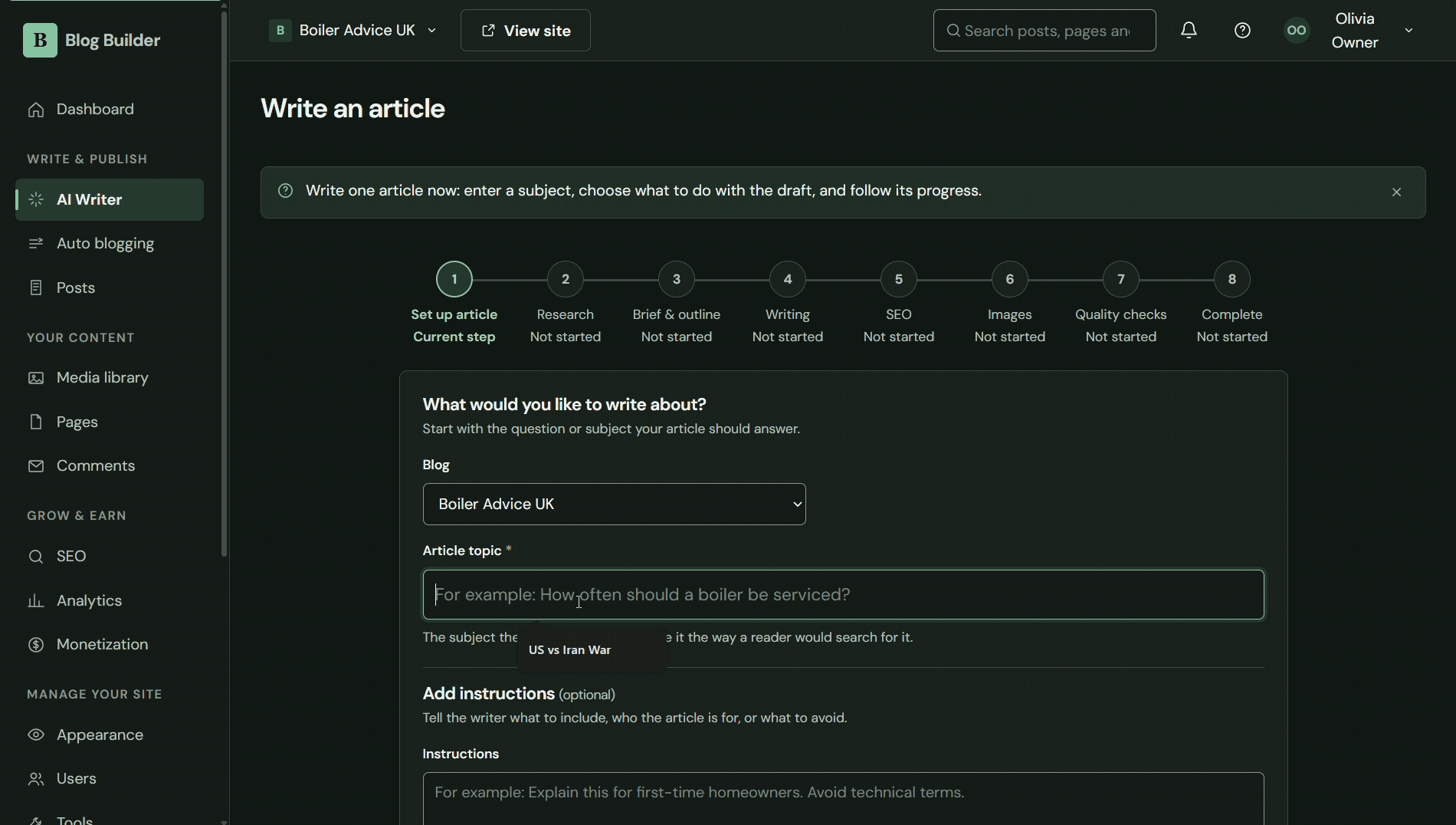Click the OO user avatar
This screenshot has width=1456, height=825.
[x=1297, y=31]
